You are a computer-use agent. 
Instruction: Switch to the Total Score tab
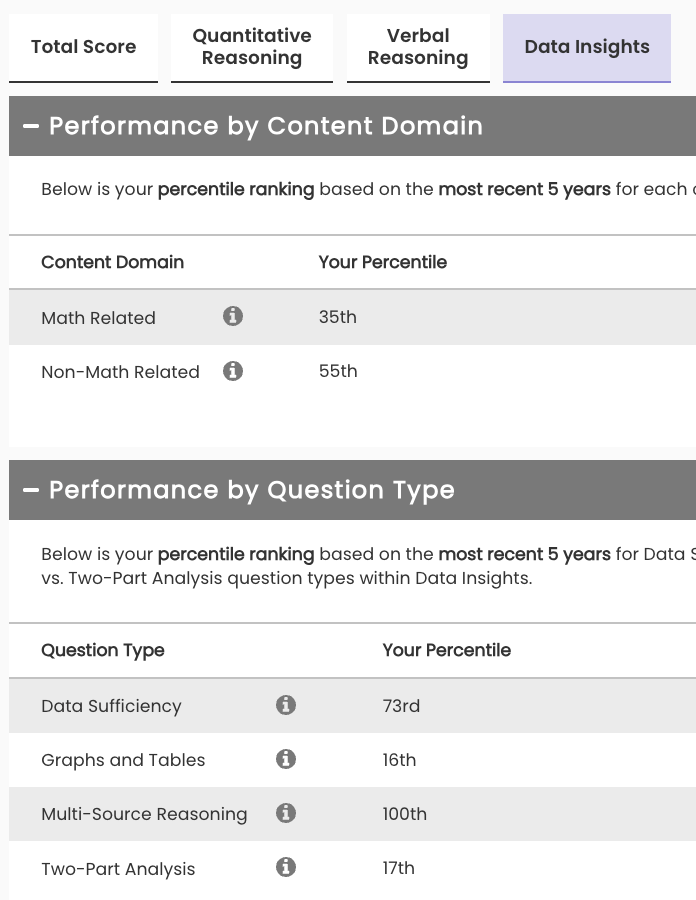[83, 47]
